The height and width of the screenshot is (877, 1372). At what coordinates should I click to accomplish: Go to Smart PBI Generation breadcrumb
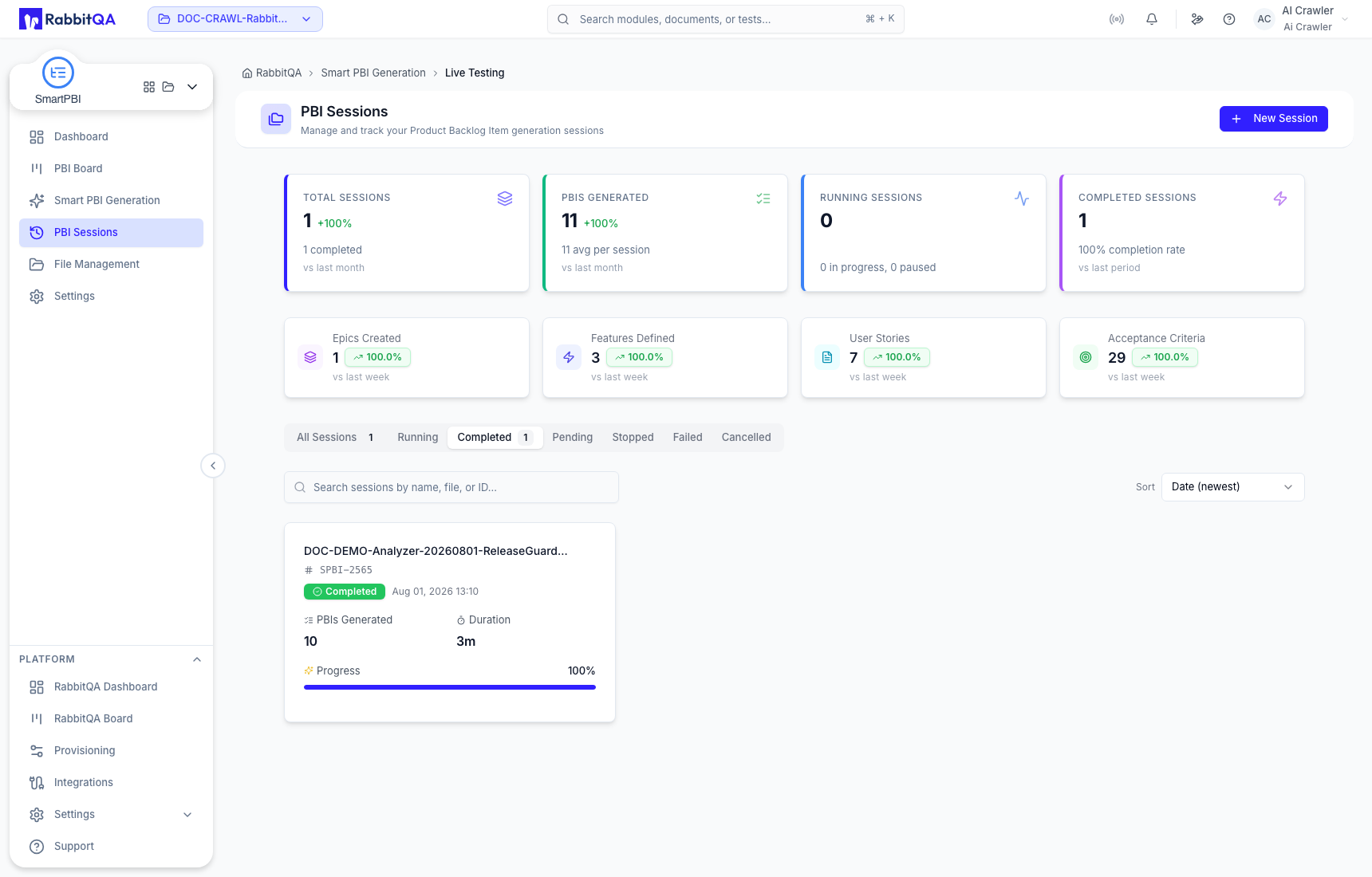[373, 73]
